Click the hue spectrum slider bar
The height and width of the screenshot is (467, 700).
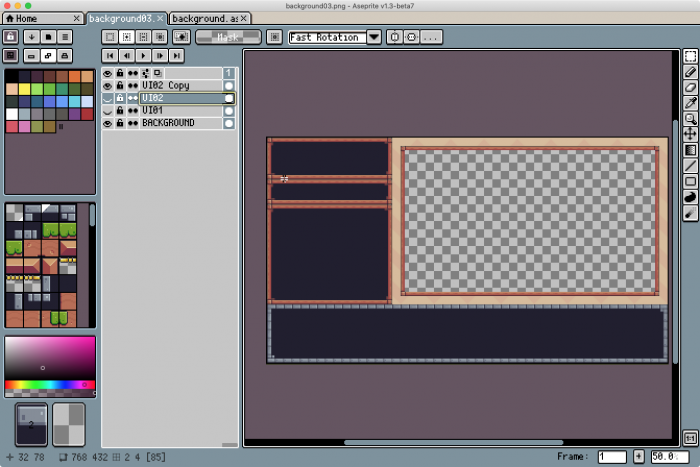[50, 385]
